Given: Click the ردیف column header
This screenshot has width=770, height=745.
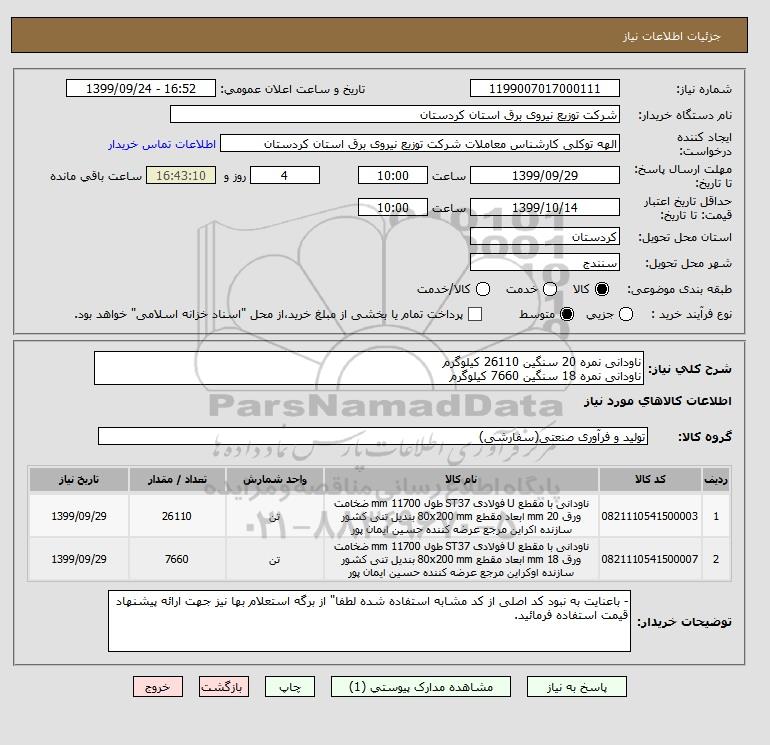Looking at the screenshot, I should tap(716, 480).
